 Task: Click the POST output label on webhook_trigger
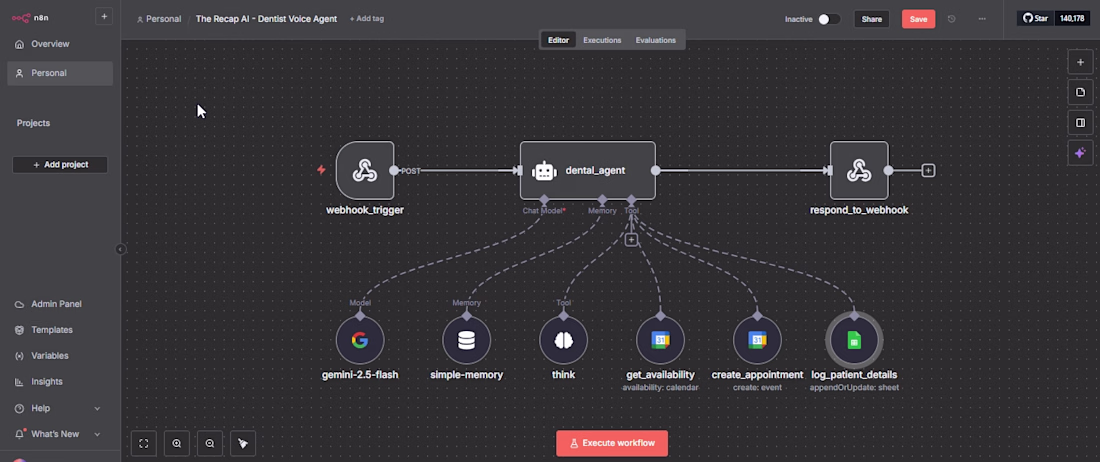point(410,171)
